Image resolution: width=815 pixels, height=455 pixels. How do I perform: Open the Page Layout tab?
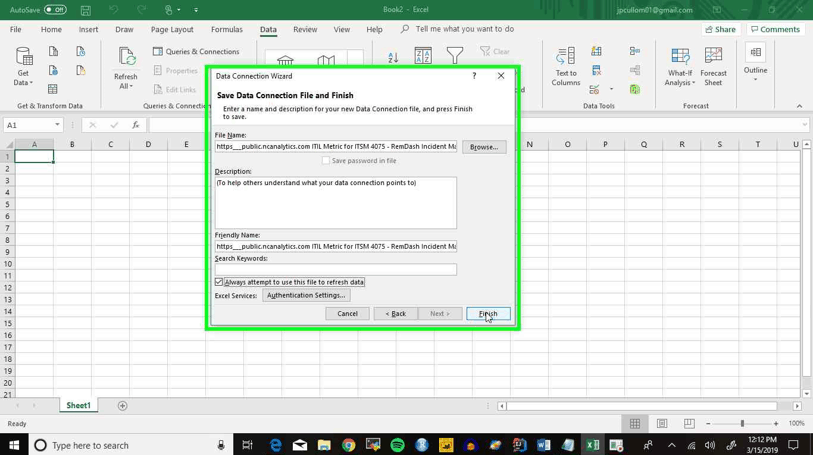(172, 30)
